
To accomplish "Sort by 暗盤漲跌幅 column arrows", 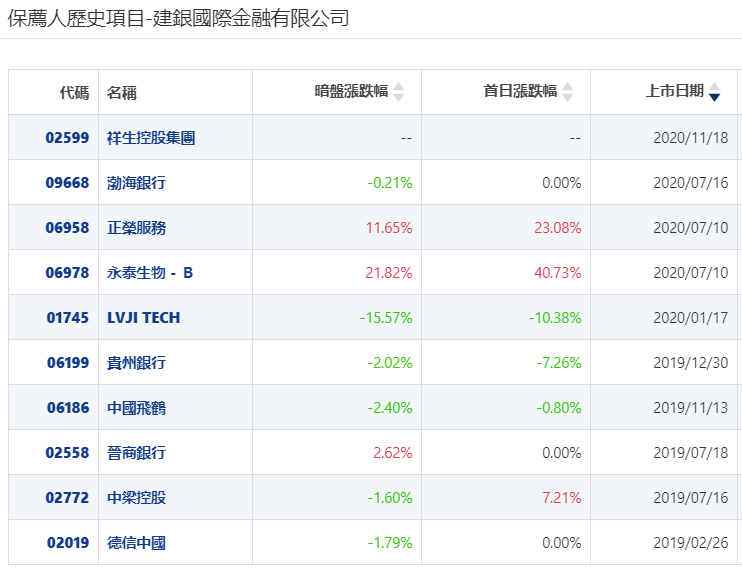I will [x=398, y=92].
